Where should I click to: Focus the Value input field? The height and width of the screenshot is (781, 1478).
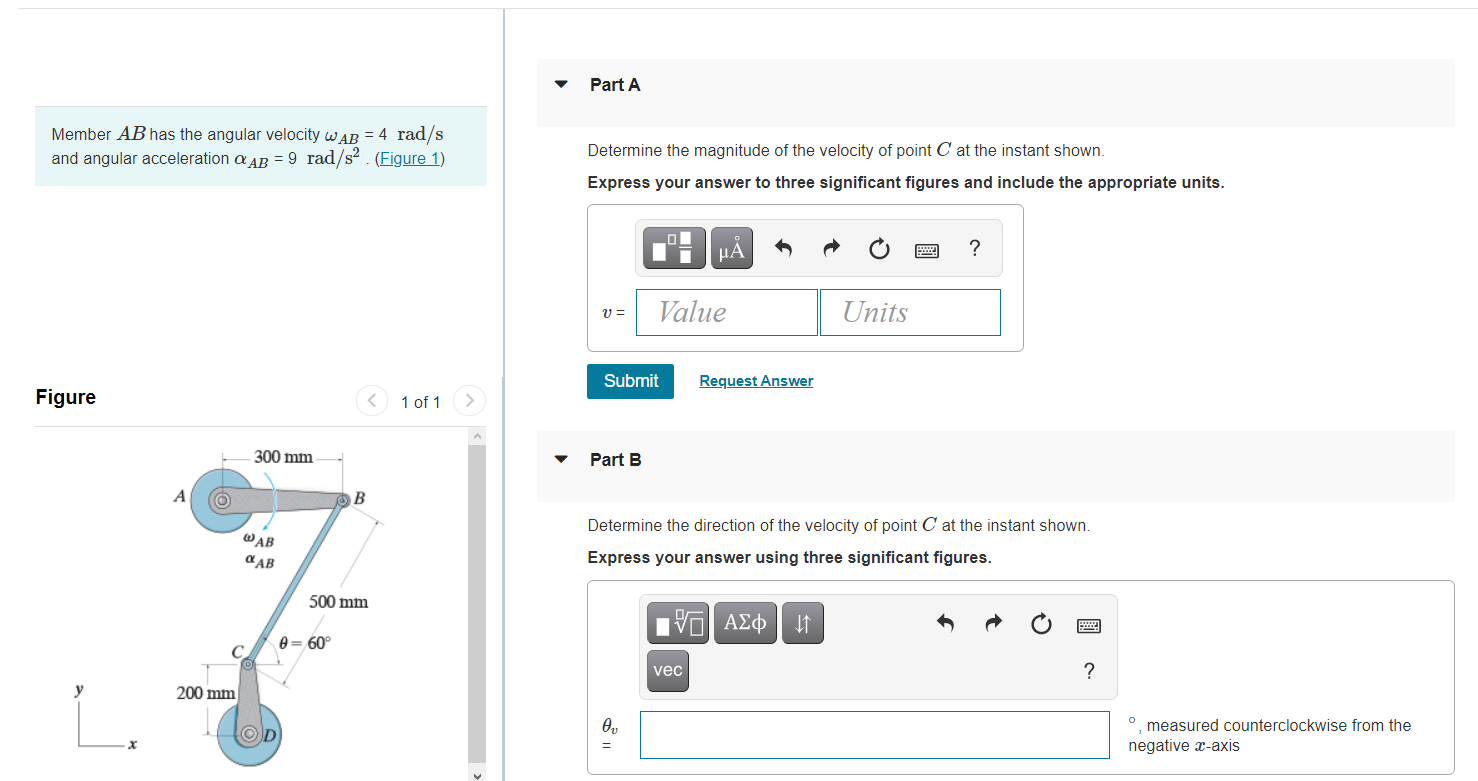(x=727, y=312)
